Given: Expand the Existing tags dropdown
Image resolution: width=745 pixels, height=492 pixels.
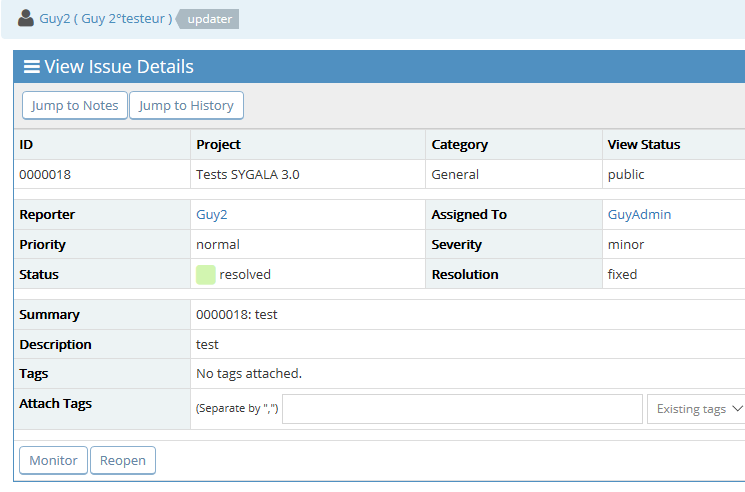Looking at the screenshot, I should tap(698, 409).
